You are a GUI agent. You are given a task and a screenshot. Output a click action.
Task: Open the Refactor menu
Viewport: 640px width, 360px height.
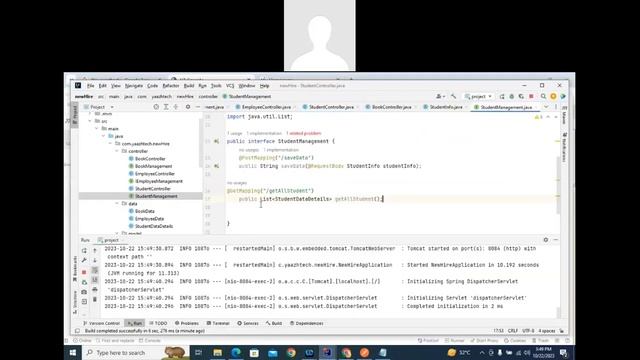[171, 86]
